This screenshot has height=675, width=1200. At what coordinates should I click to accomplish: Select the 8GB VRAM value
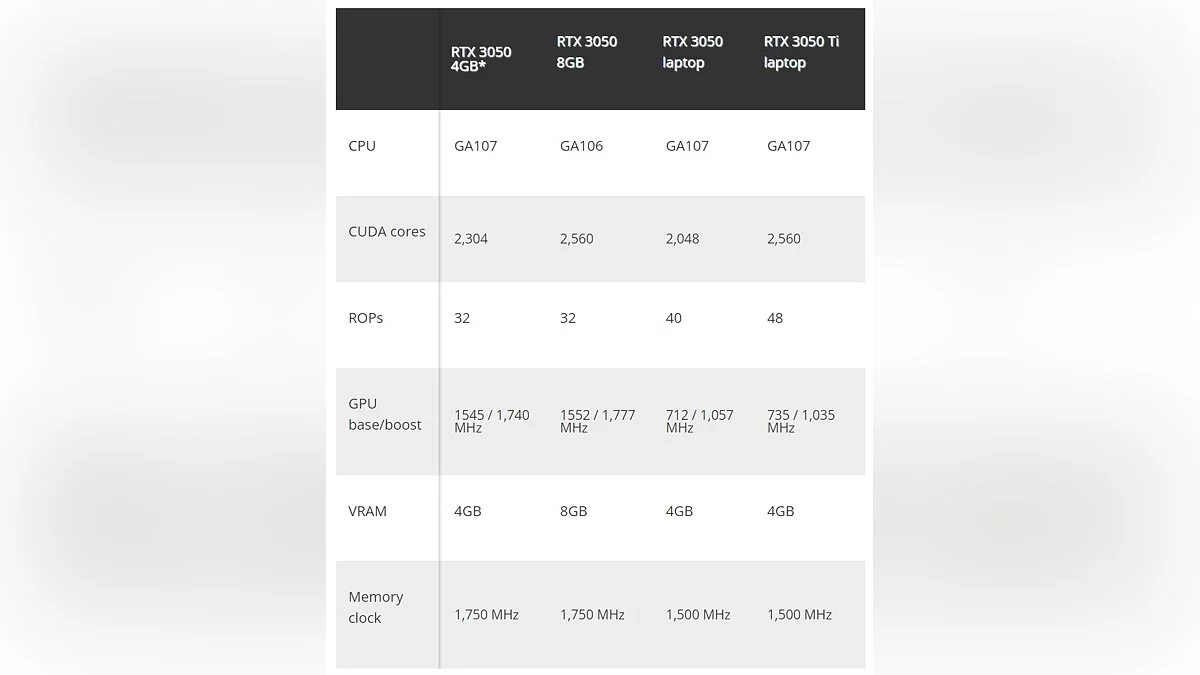[573, 511]
